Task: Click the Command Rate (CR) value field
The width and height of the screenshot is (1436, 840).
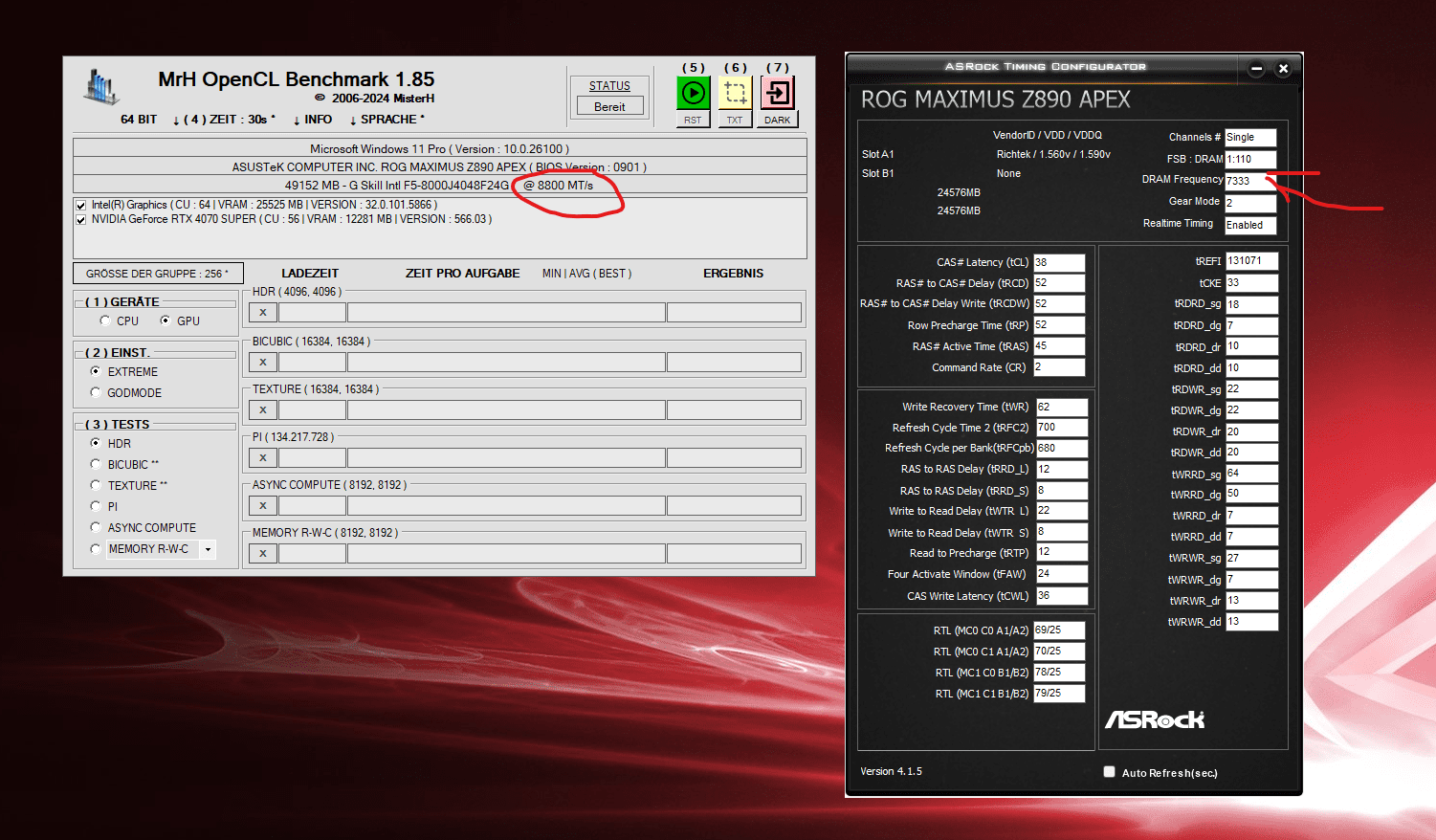Action: [1059, 367]
